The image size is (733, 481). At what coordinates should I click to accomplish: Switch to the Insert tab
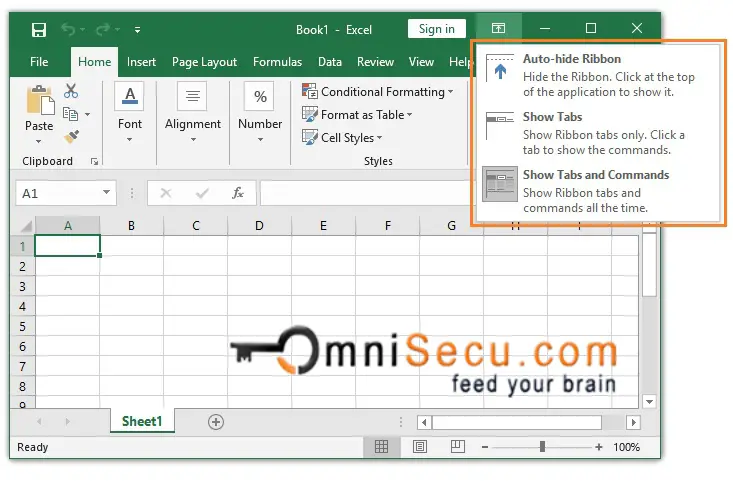click(141, 62)
